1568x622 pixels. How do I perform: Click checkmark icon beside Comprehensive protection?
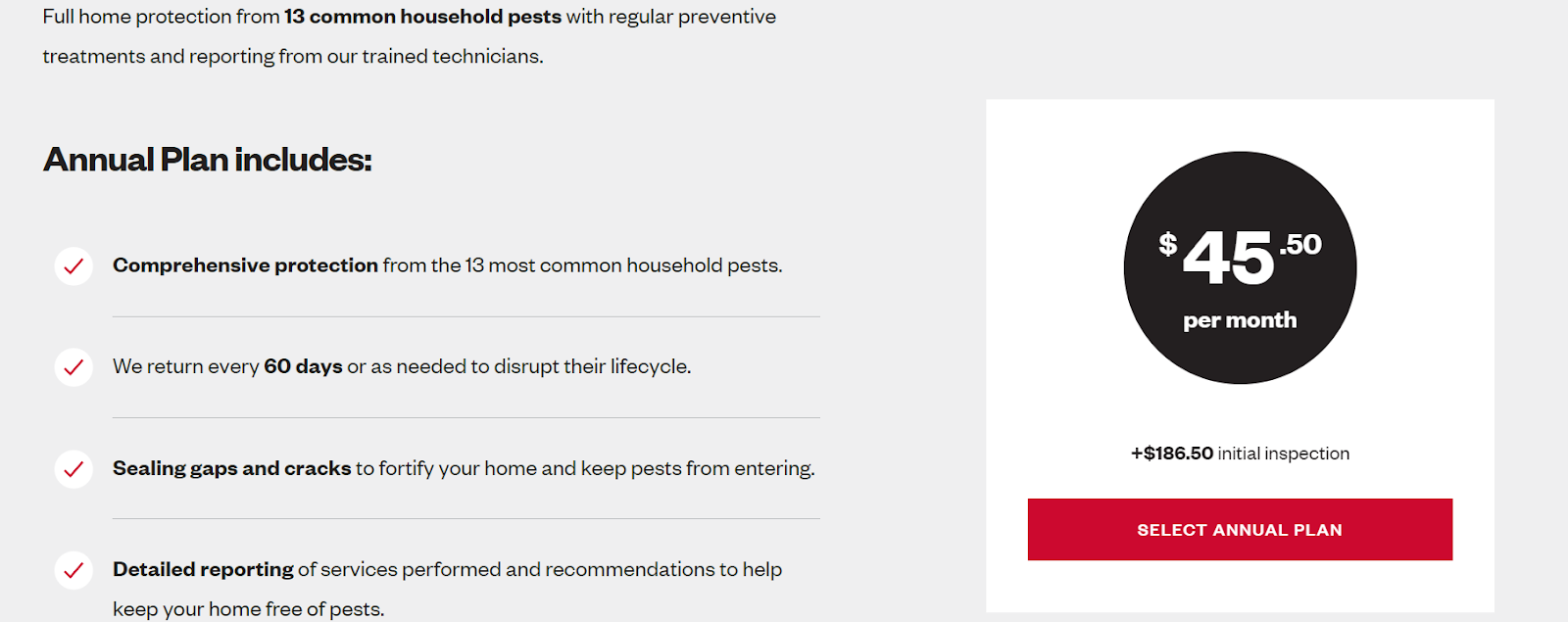click(x=73, y=266)
